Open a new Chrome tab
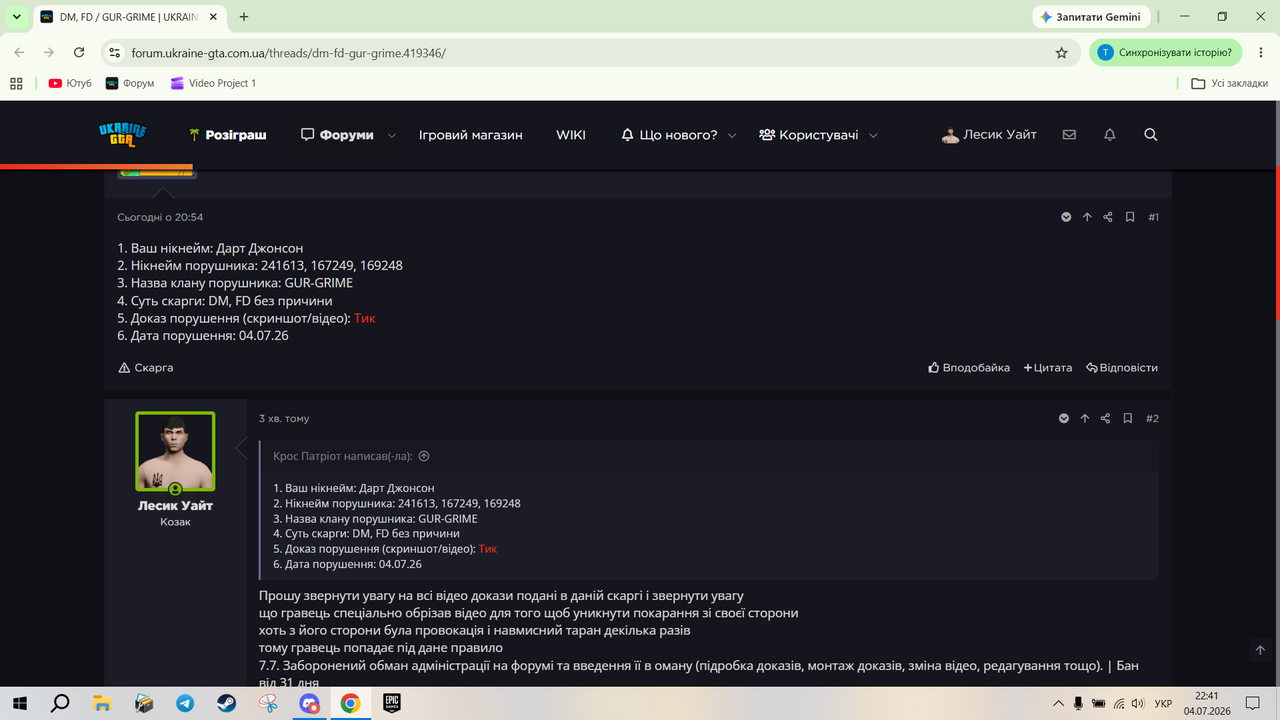Viewport: 1280px width, 720px height. (x=244, y=17)
